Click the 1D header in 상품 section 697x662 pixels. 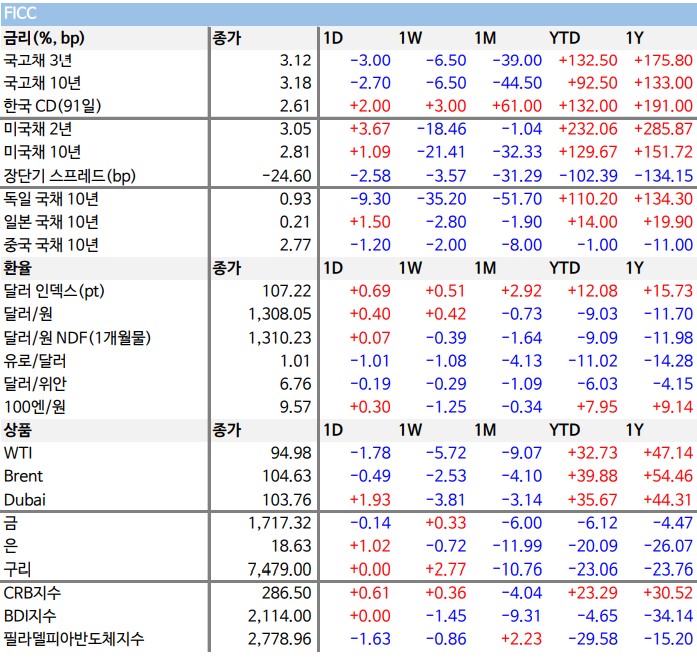(333, 430)
